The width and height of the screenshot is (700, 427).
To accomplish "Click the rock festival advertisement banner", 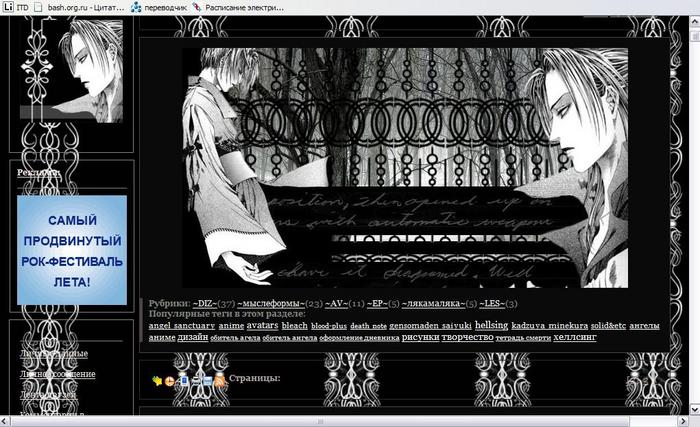I will coord(72,250).
